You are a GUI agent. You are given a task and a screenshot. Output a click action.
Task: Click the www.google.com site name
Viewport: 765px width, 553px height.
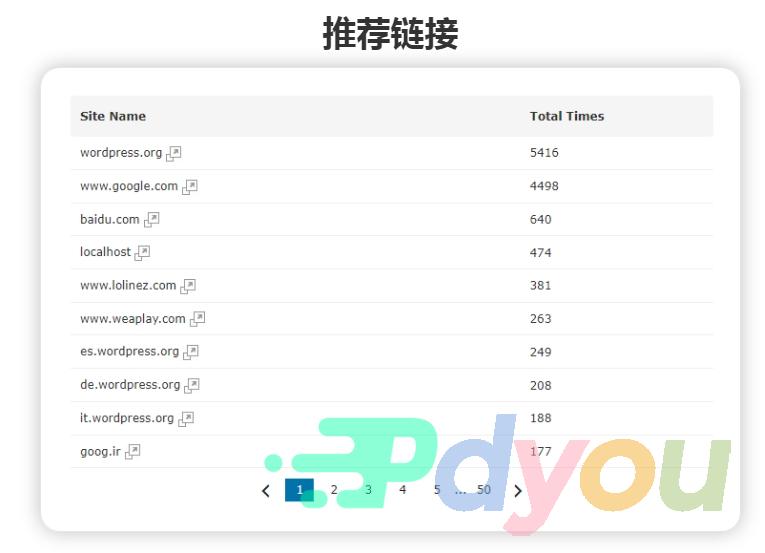[129, 186]
